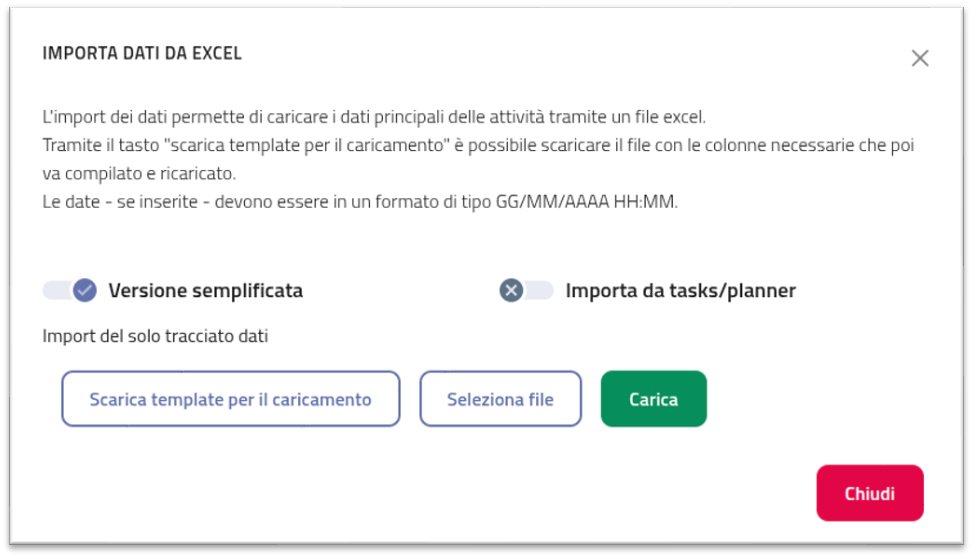Upload the file with the green Carica button

(653, 399)
